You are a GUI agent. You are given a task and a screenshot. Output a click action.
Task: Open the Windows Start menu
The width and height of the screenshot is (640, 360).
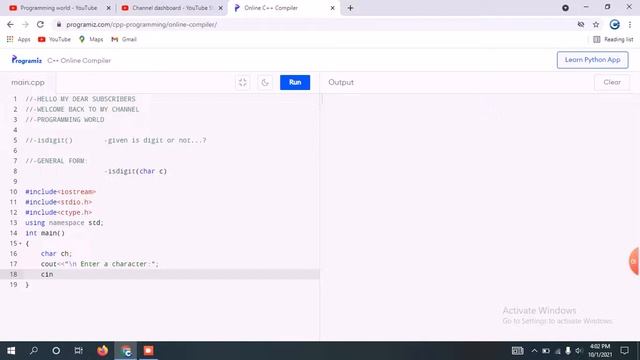11,351
